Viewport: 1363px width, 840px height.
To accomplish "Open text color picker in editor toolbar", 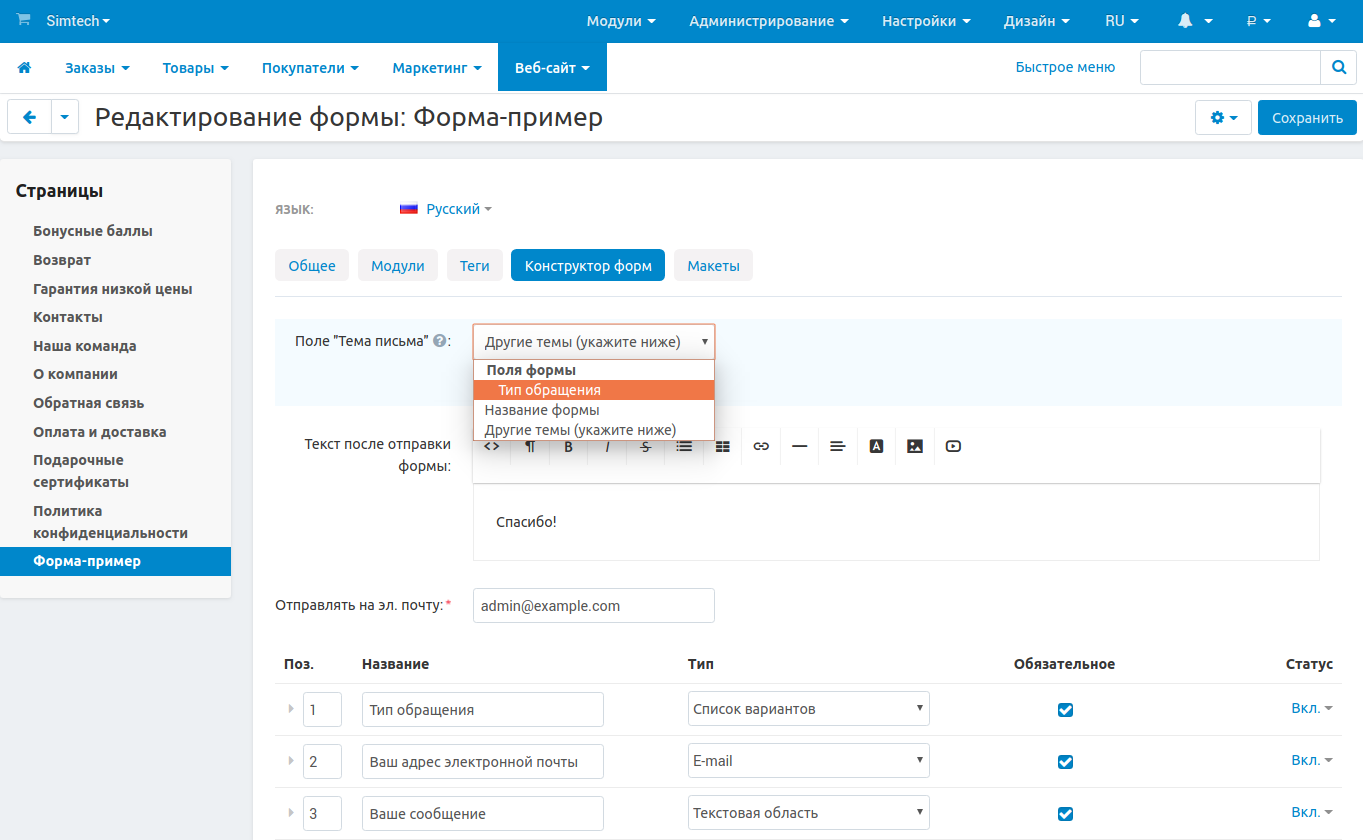I will 876,447.
